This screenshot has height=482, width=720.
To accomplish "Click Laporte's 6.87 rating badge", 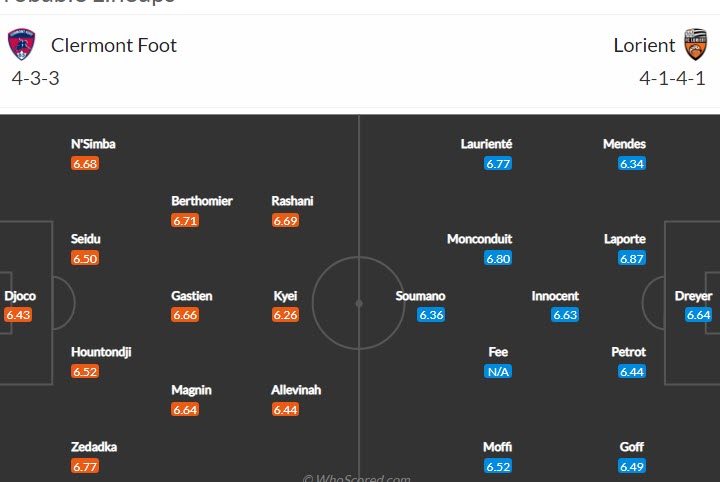I will tap(632, 258).
